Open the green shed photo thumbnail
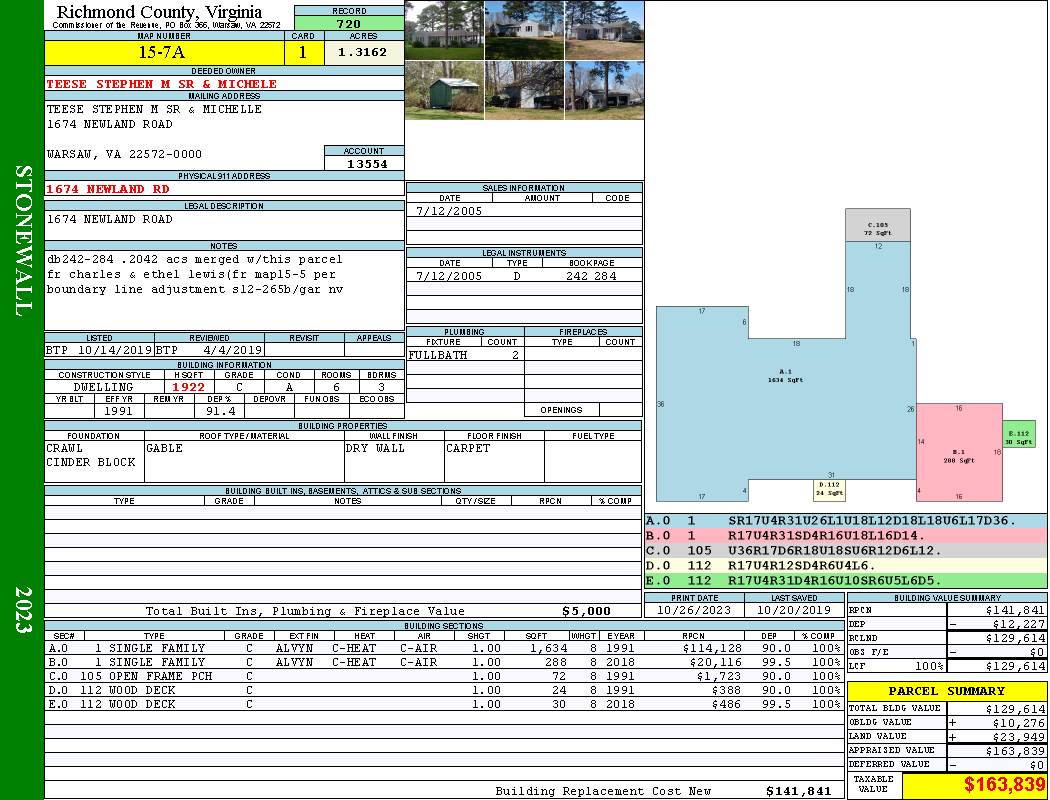The width and height of the screenshot is (1050, 800). click(445, 90)
